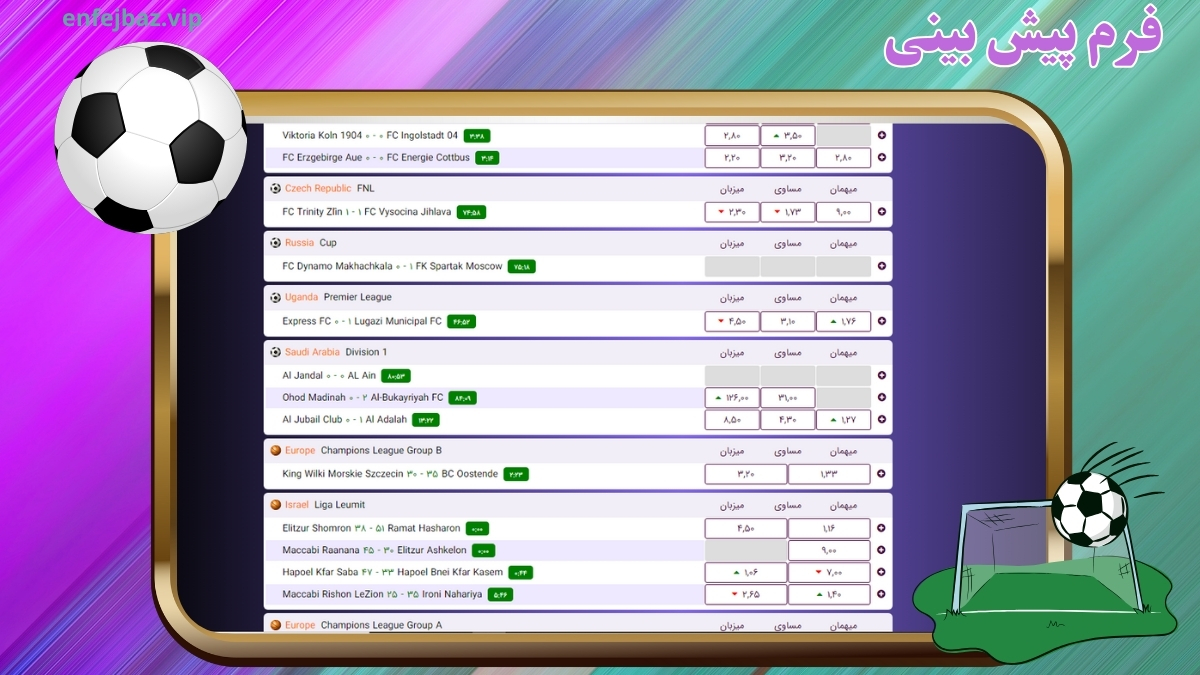
Task: Click the plus circle on Hapoel Kfar Saba row
Action: 880,572
